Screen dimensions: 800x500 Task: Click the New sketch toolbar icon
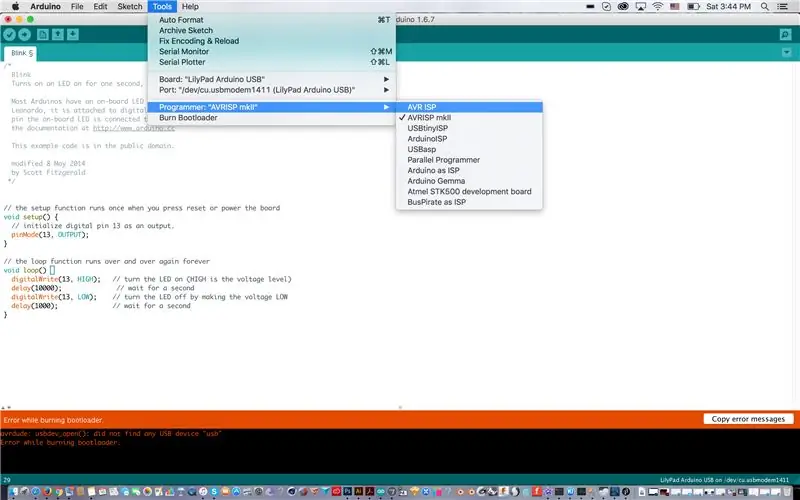point(43,34)
